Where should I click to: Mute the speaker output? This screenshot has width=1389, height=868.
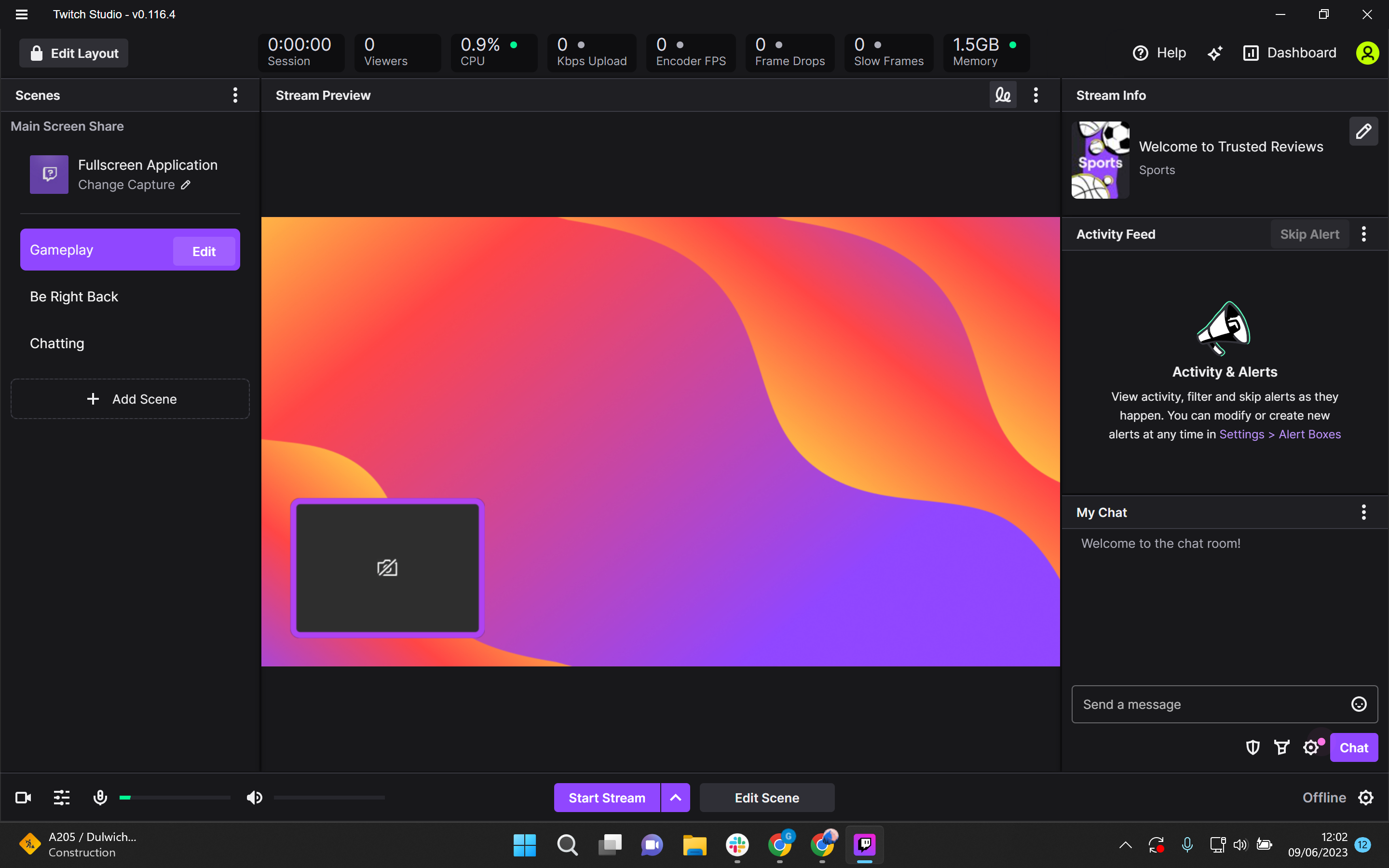point(254,798)
